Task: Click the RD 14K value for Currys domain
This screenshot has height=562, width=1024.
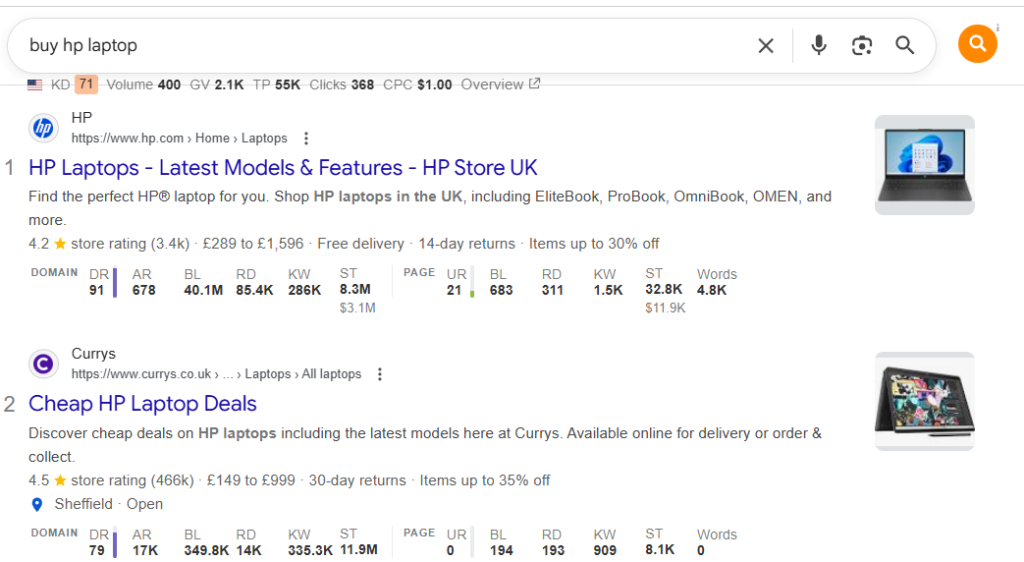Action: [x=249, y=550]
